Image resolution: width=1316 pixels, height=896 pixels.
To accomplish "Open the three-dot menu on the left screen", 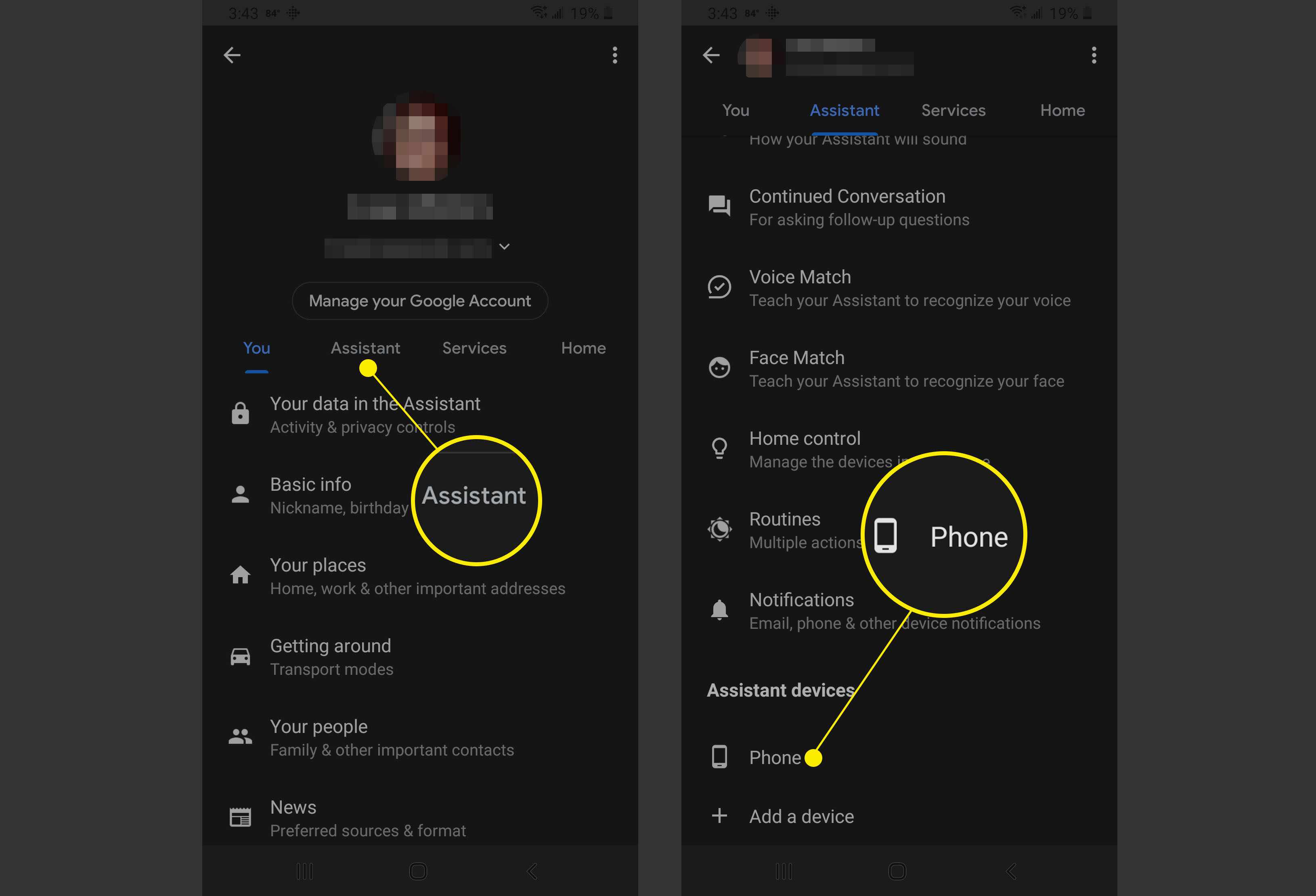I will [615, 55].
